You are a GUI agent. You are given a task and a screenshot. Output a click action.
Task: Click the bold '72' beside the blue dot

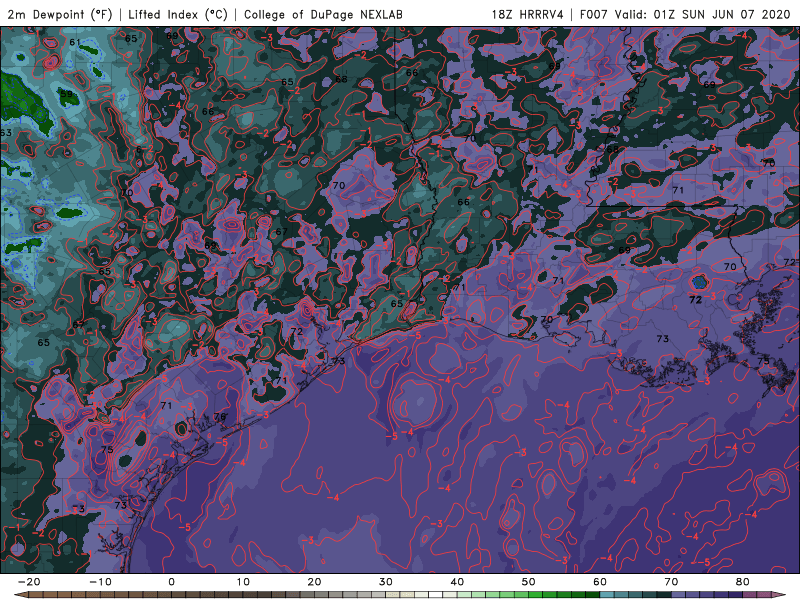695,300
